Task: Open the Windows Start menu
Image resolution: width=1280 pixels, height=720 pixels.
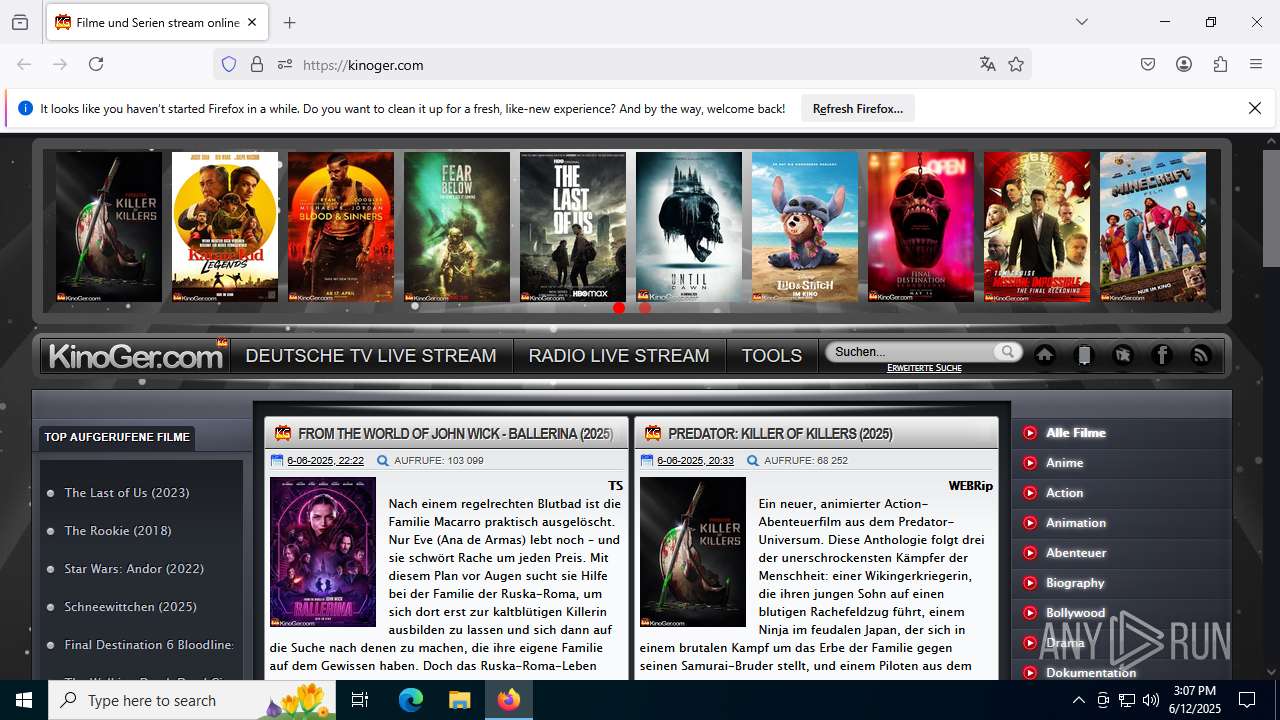Action: (x=24, y=700)
